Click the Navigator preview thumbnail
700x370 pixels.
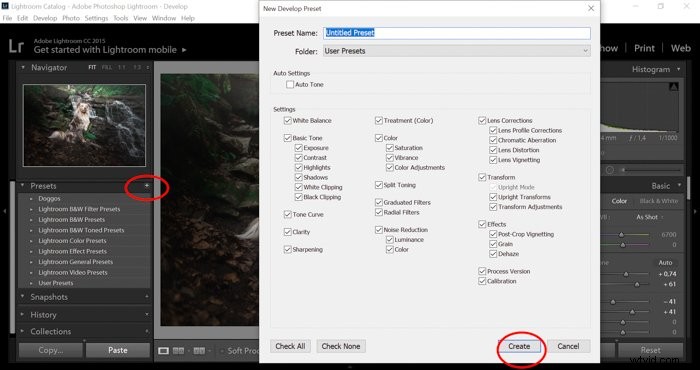point(84,125)
